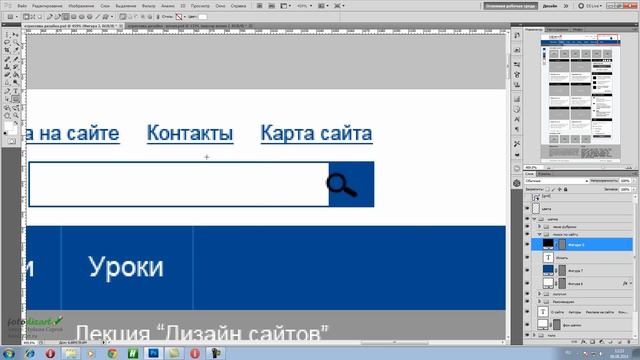
Task: Open the Просмотр menu
Action: 200,6
